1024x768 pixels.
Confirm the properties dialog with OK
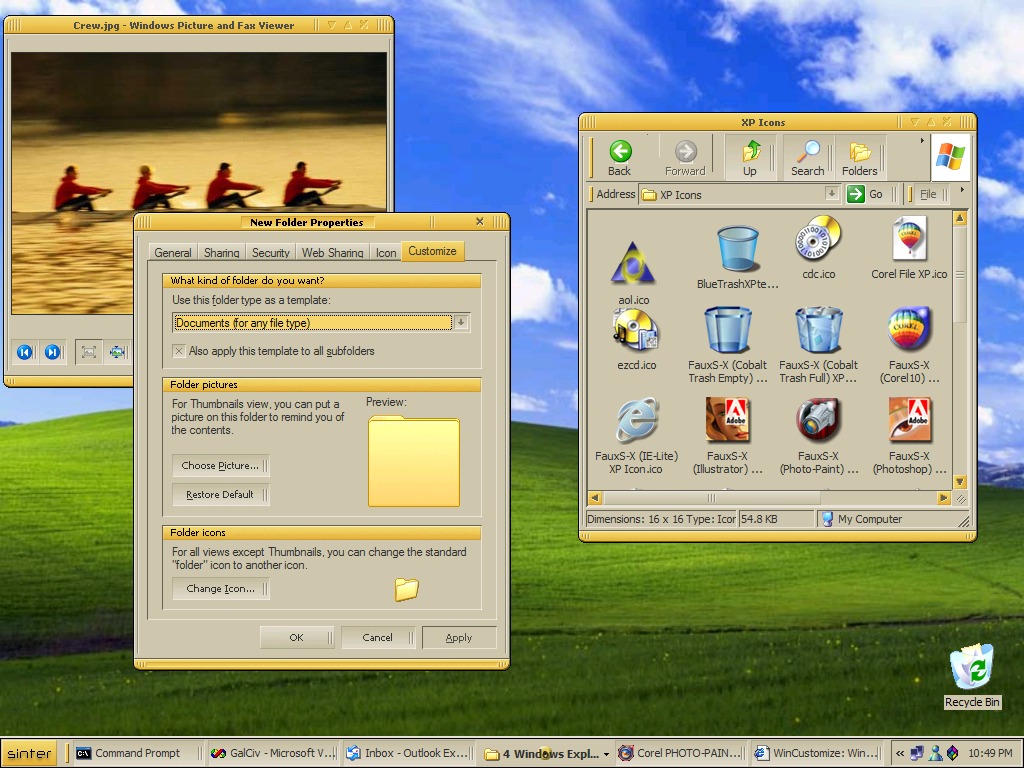296,637
